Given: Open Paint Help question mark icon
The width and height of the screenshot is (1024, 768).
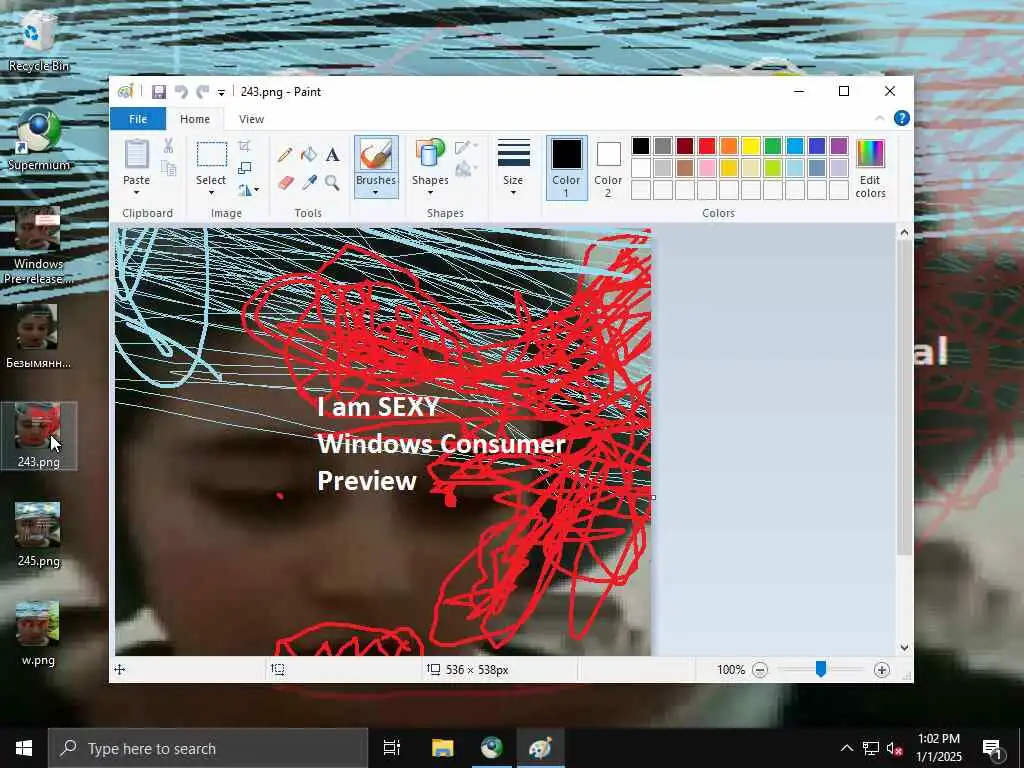Looking at the screenshot, I should [x=902, y=118].
